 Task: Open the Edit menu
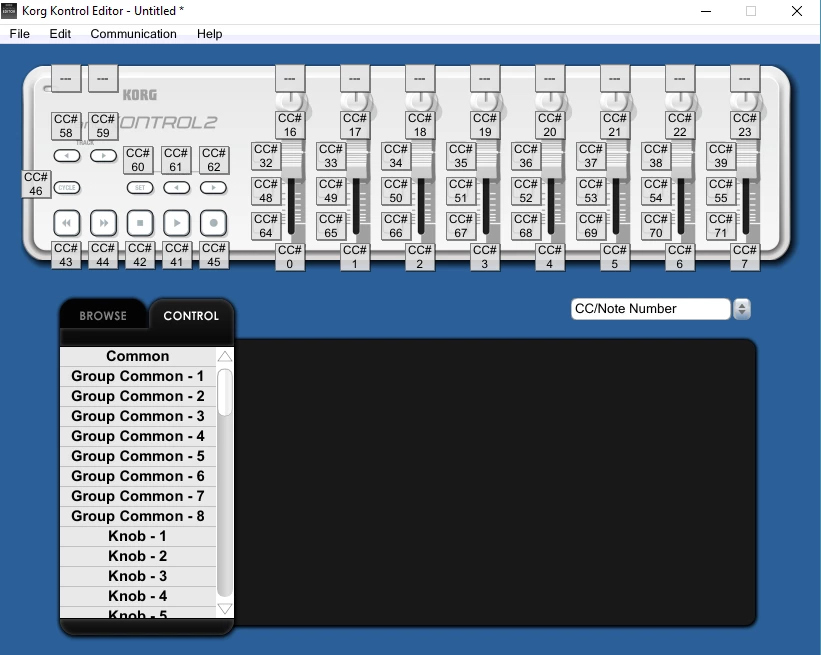click(60, 34)
